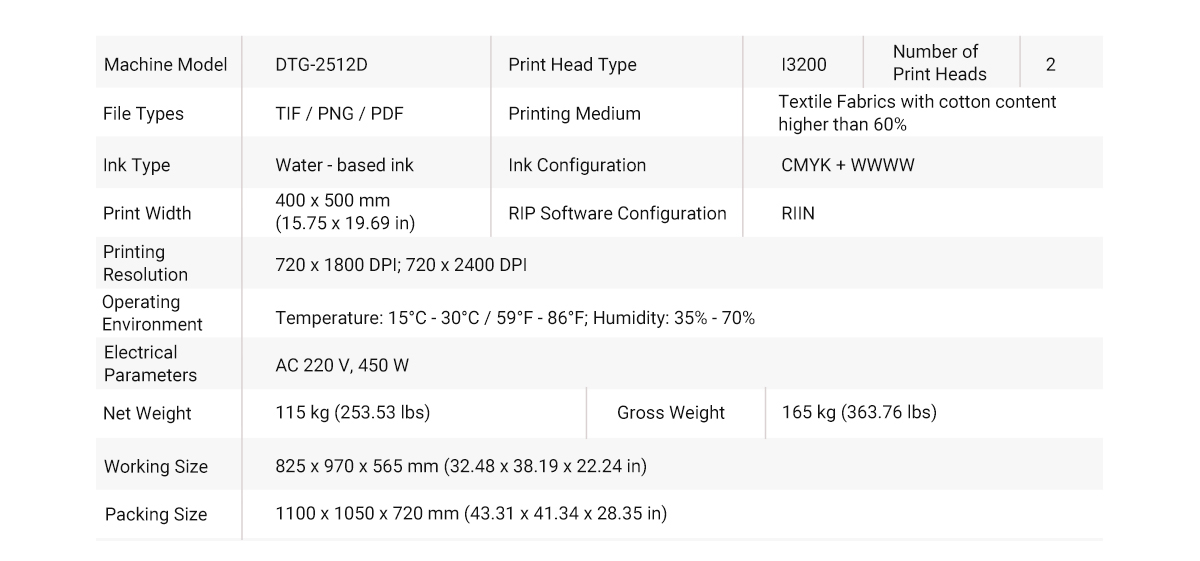The height and width of the screenshot is (561, 1200).
Task: Click the AC 220 V, 450 W value
Action: [x=342, y=366]
